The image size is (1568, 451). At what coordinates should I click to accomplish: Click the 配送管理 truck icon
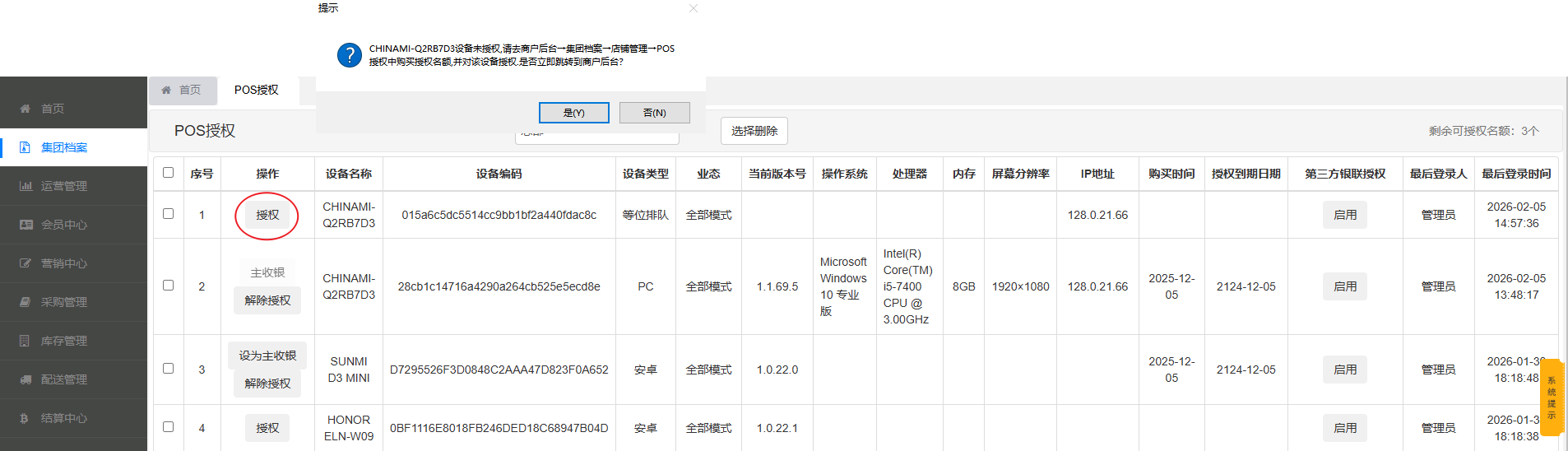25,379
